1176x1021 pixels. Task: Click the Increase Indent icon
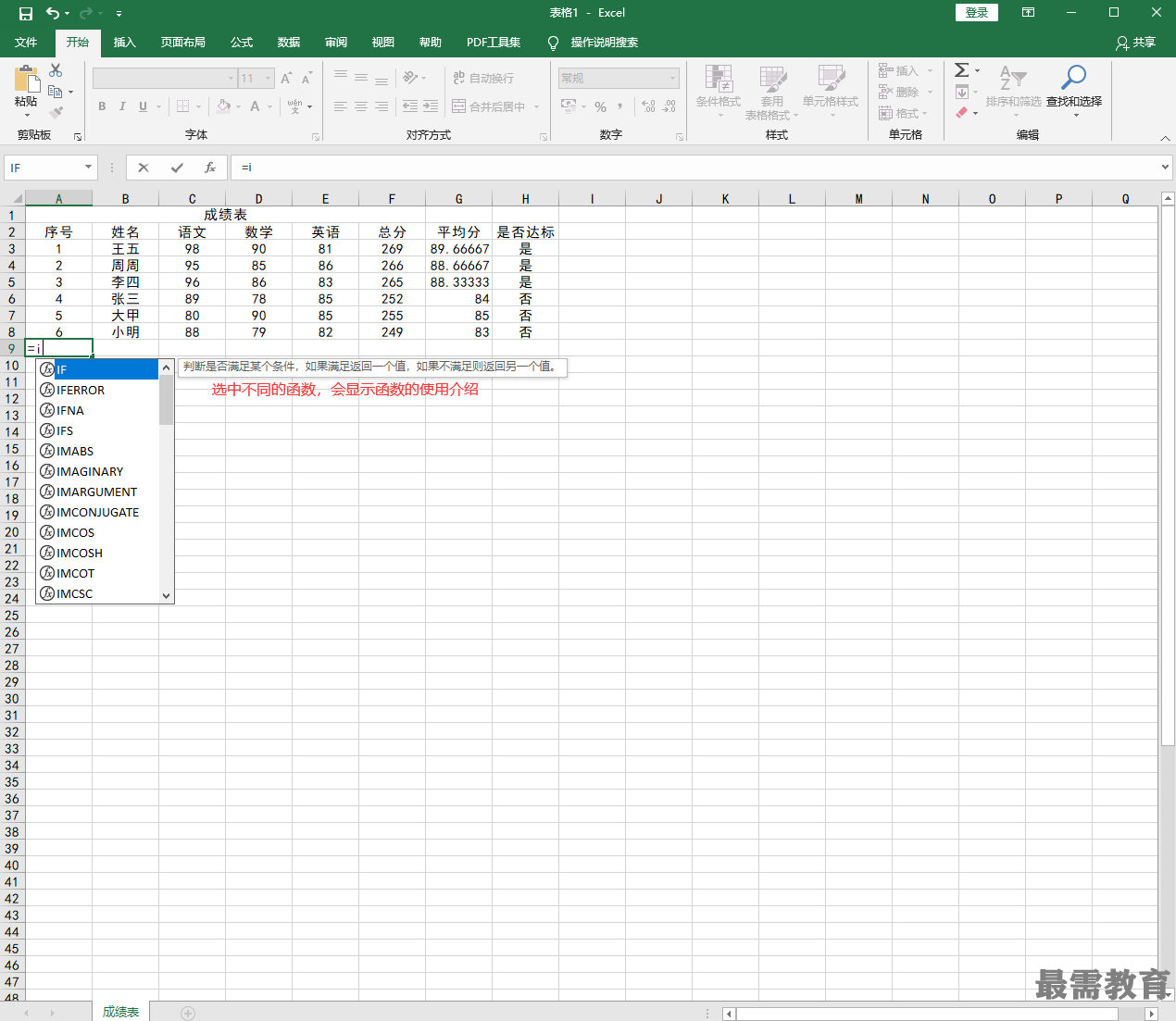click(431, 106)
